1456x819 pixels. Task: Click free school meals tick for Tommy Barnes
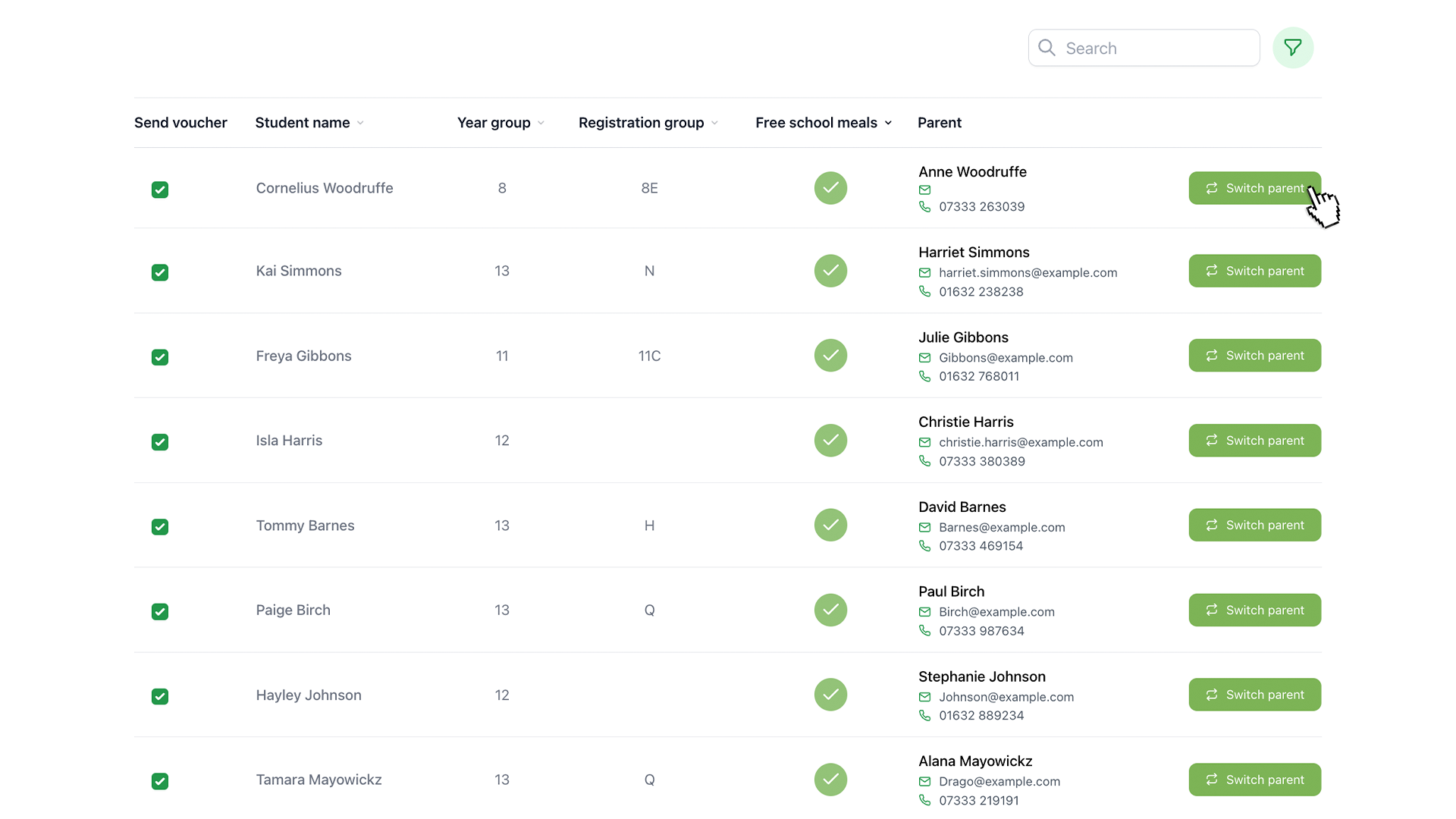(x=830, y=525)
